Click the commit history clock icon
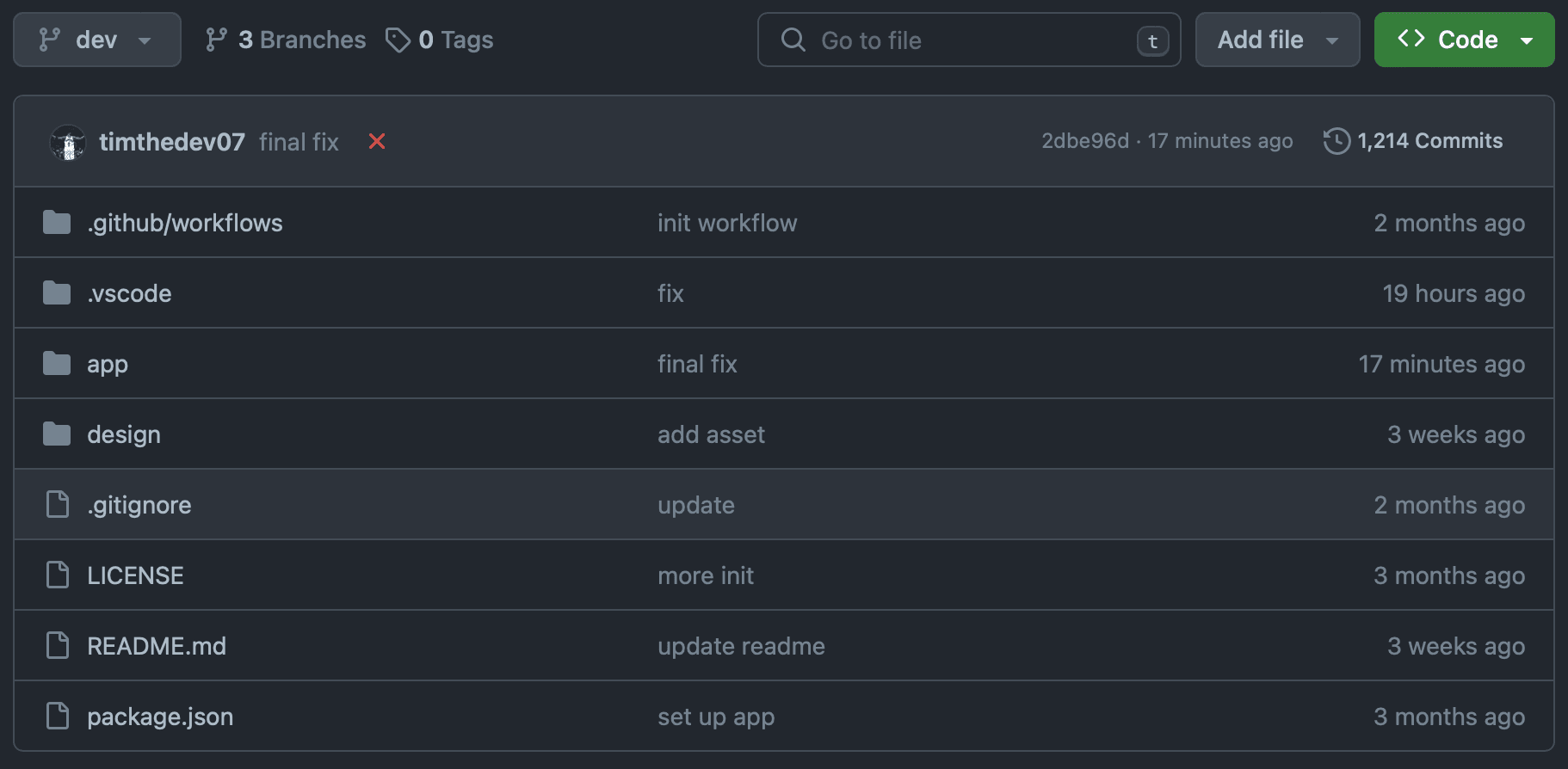The image size is (1568, 769). point(1337,141)
